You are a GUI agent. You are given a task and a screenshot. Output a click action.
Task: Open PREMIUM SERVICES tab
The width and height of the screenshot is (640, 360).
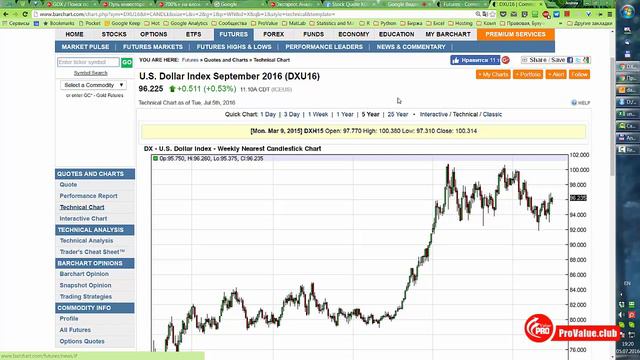pyautogui.click(x=515, y=34)
